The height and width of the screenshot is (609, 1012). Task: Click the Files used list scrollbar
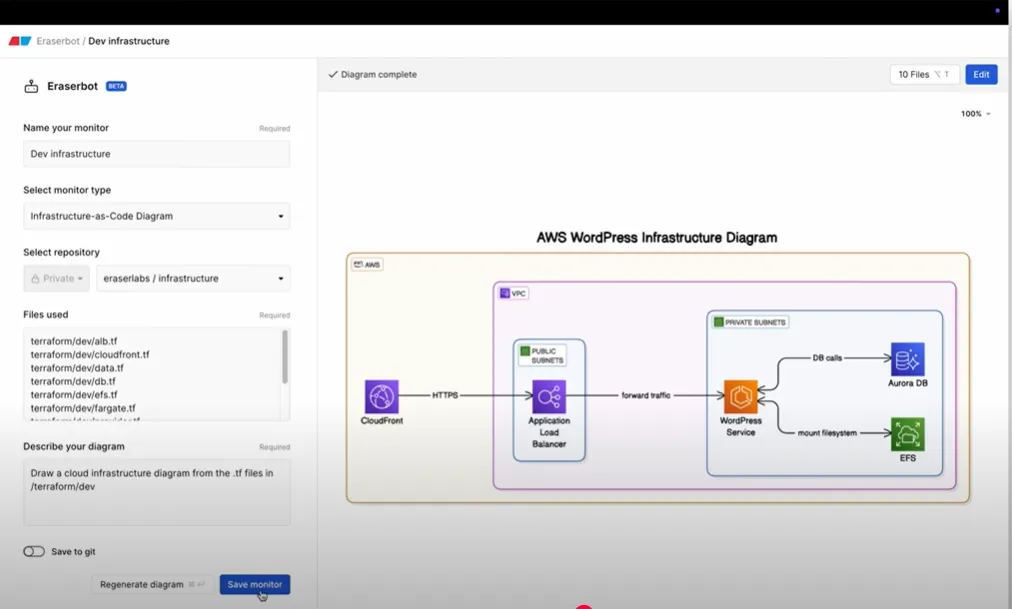(285, 357)
